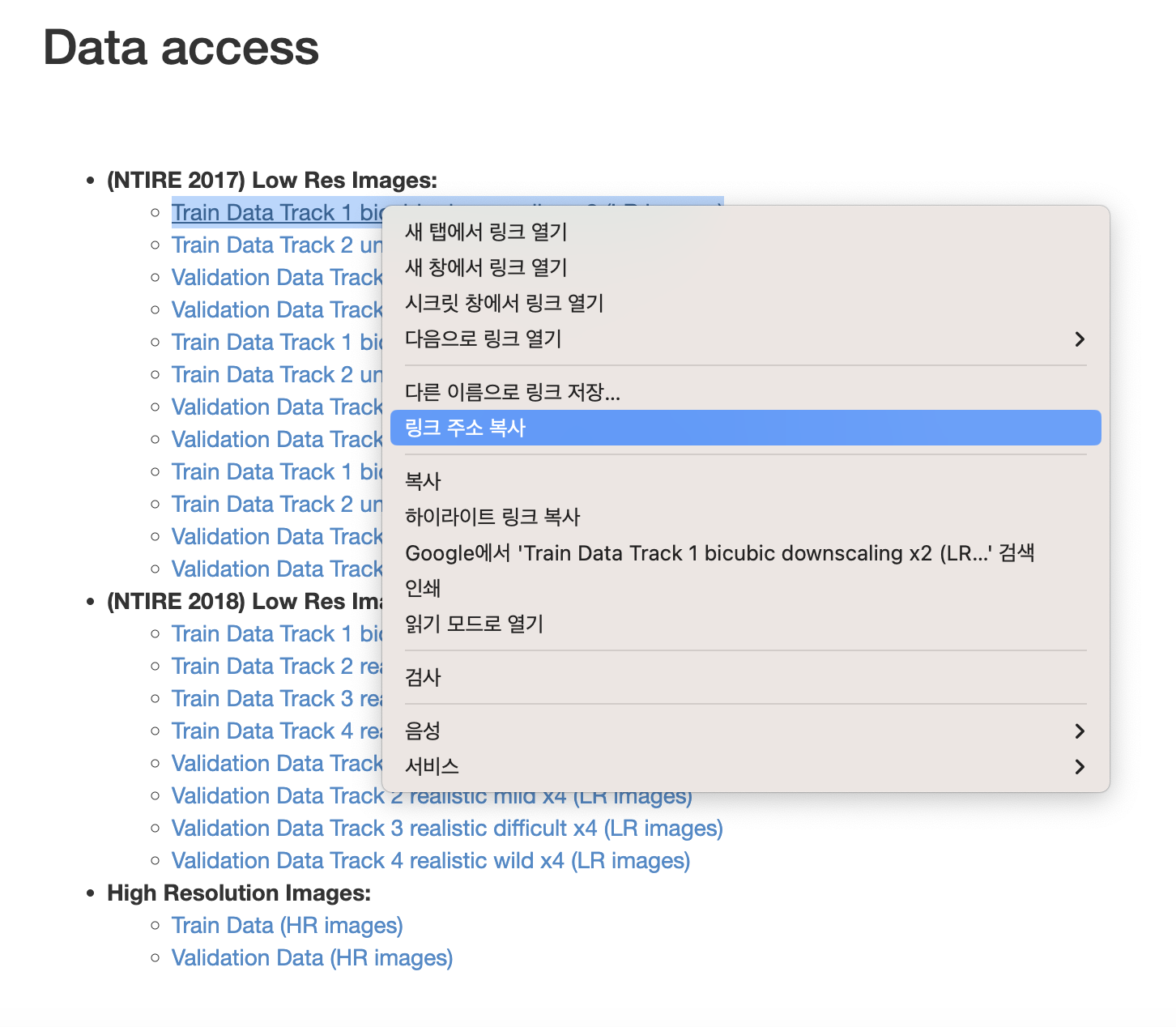
Task: Open NTIRE 2018 'Train Data Track 4 rea' link
Action: 276,731
